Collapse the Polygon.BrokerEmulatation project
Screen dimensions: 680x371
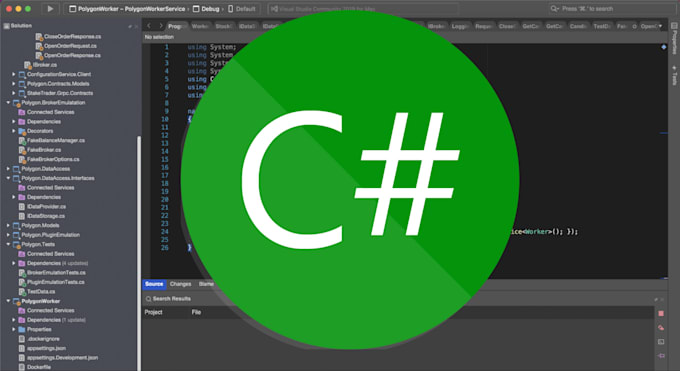(8, 103)
